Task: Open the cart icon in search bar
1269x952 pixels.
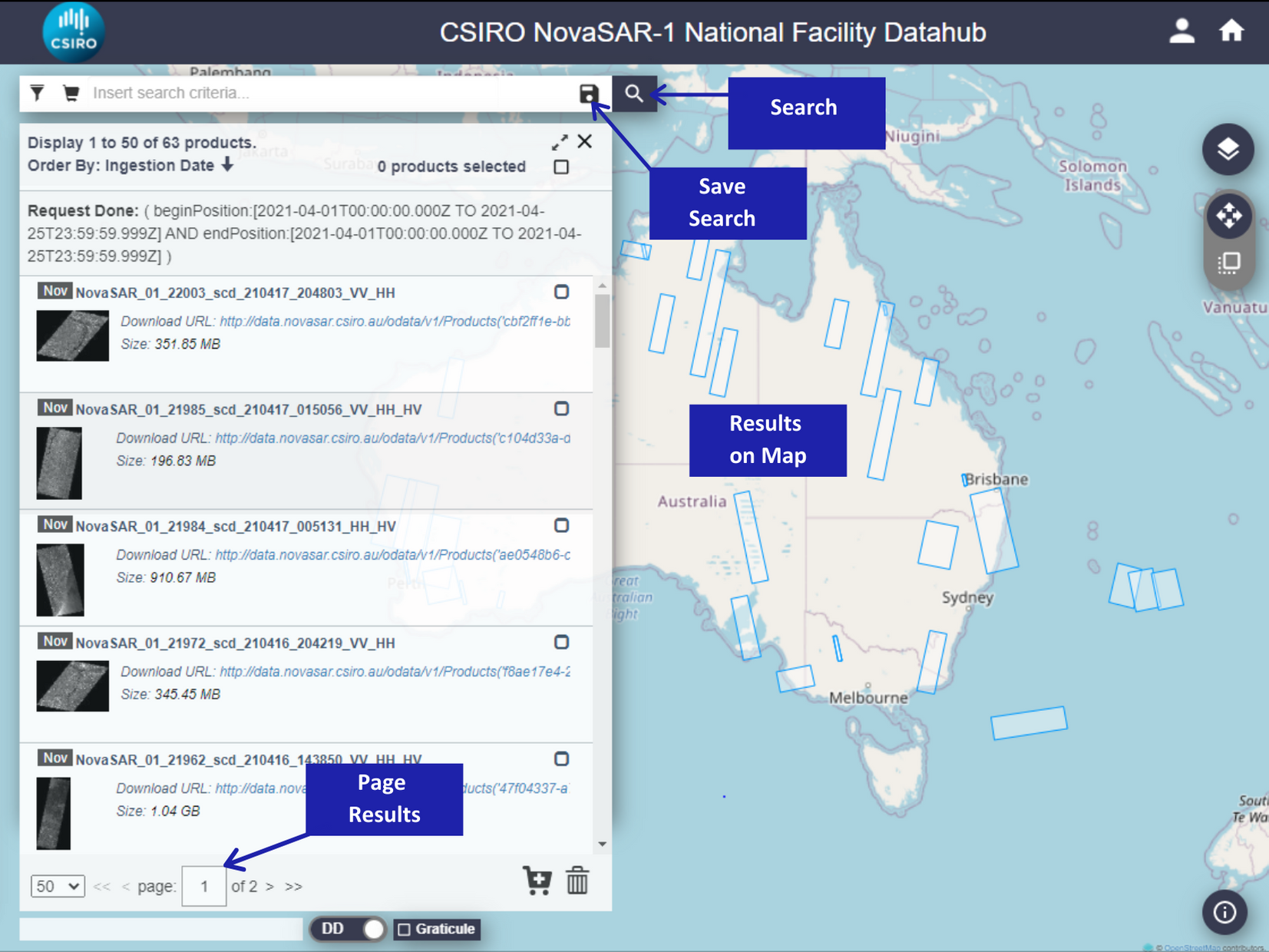Action: click(x=71, y=93)
